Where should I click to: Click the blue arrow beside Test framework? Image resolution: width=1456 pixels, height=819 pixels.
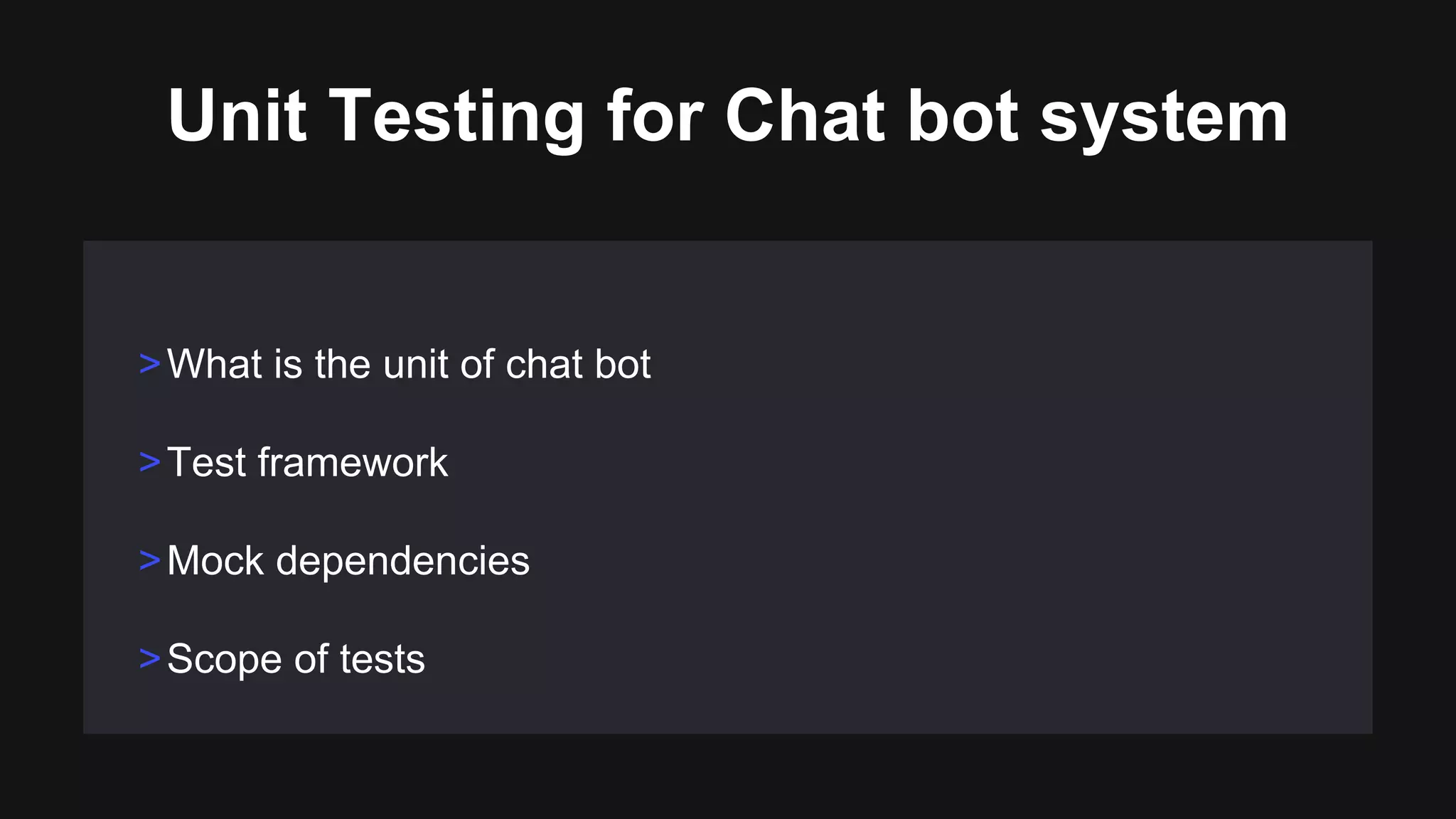coord(150,462)
